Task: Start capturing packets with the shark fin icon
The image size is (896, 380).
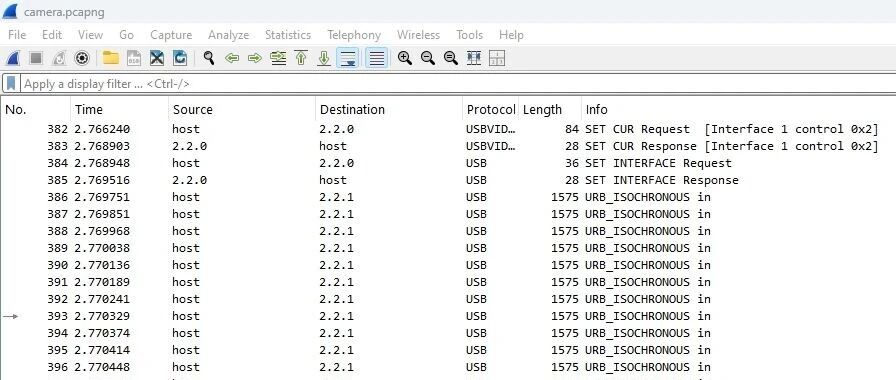Action: click(x=13, y=58)
